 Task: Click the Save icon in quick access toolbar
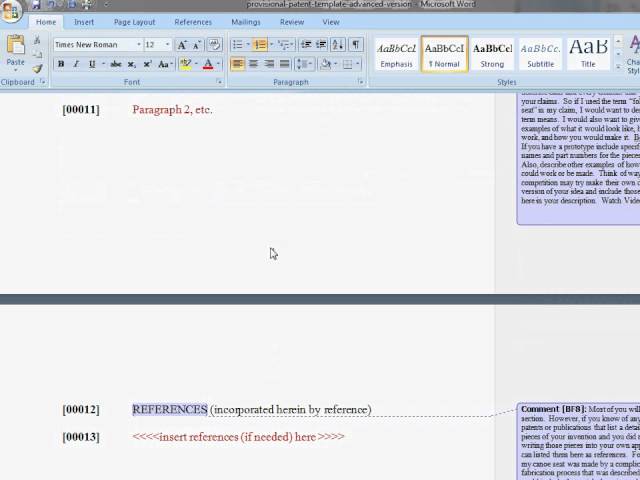tap(36, 4)
